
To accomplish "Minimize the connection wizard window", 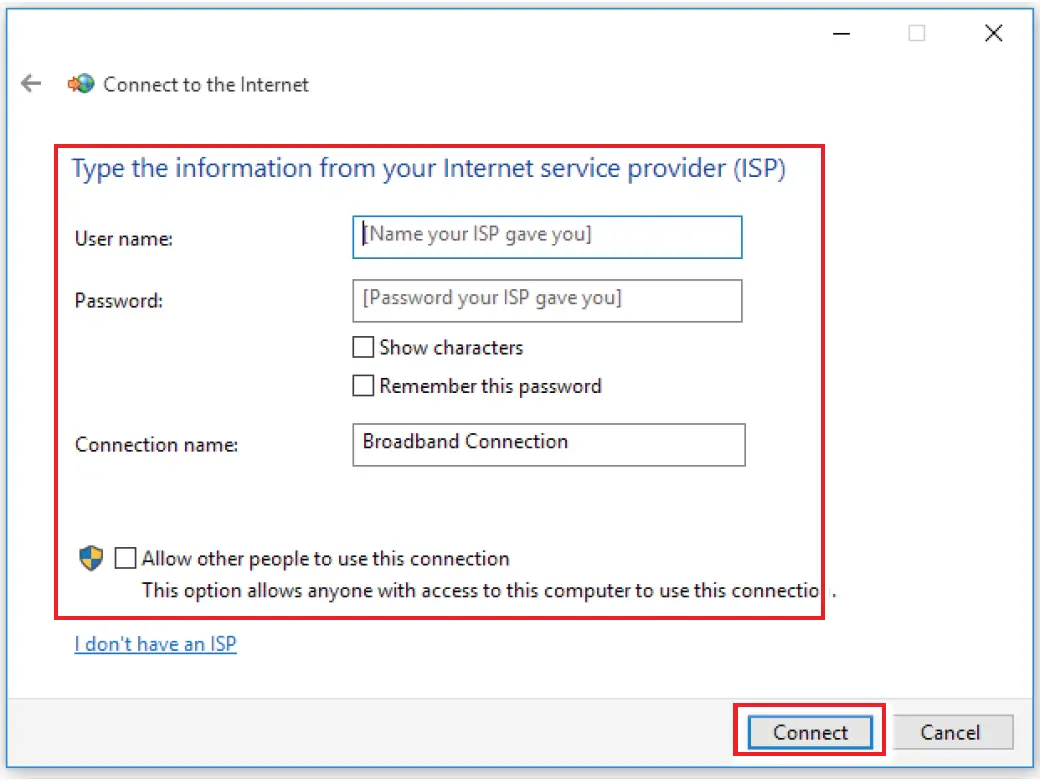I will pos(842,33).
